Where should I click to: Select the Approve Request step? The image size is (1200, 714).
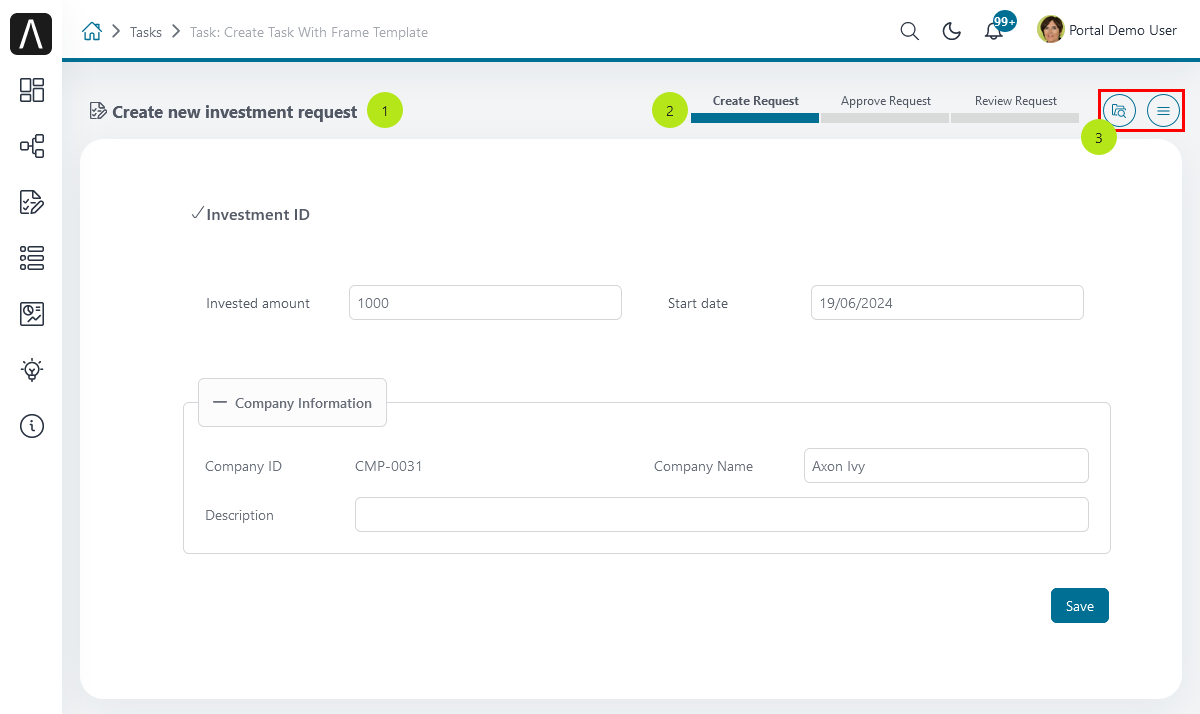pyautogui.click(x=885, y=108)
